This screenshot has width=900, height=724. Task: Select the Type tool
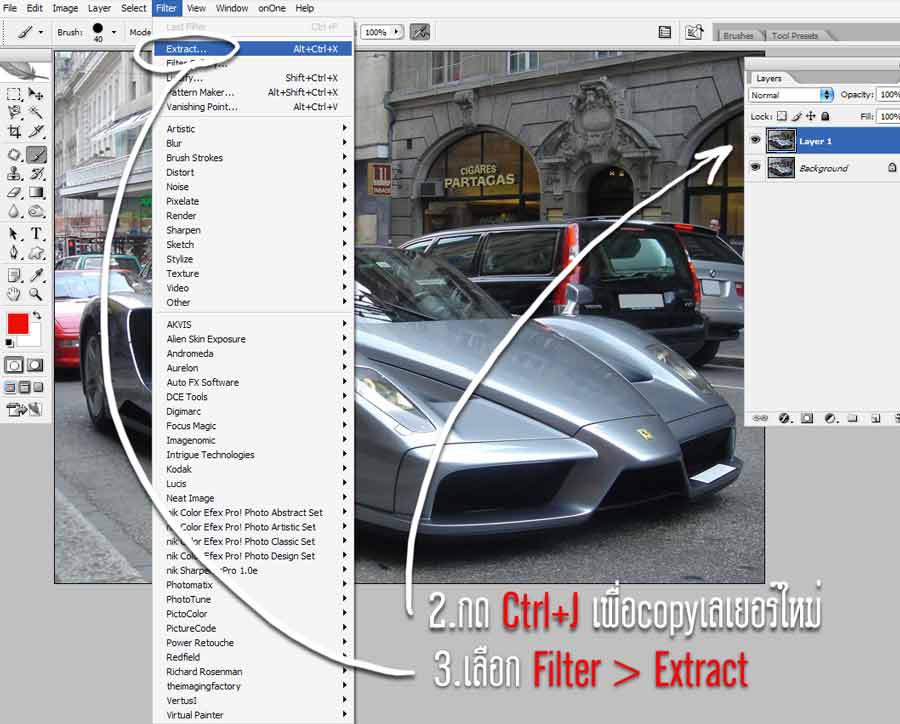point(36,234)
